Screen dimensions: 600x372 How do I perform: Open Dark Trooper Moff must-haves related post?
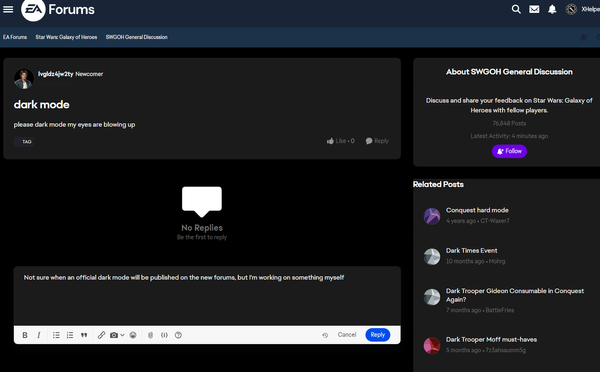click(x=491, y=339)
